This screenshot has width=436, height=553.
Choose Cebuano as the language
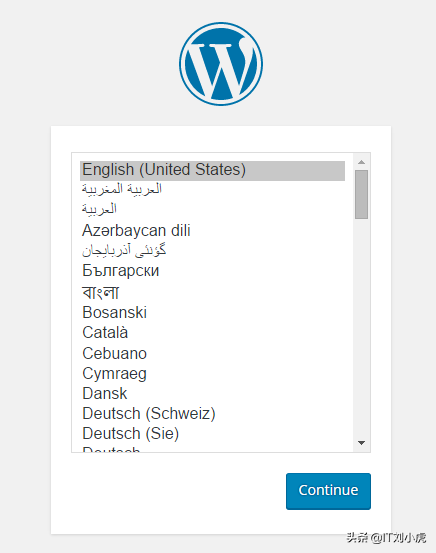(x=212, y=353)
